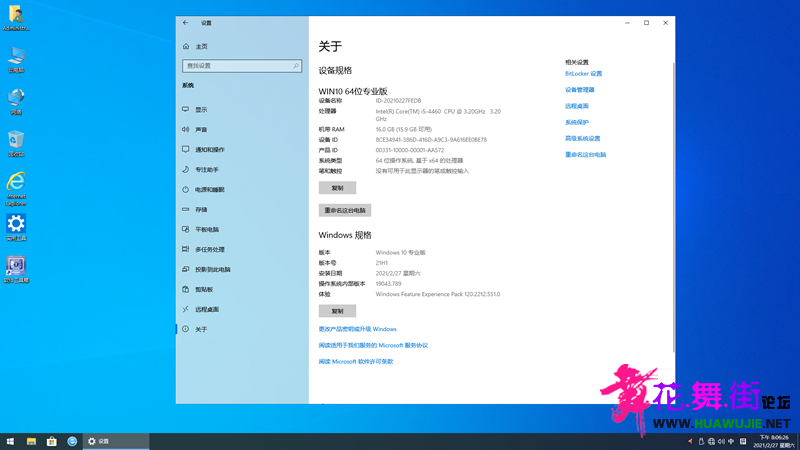Click the OS build value 19043.789
The image size is (800, 450).
[389, 284]
